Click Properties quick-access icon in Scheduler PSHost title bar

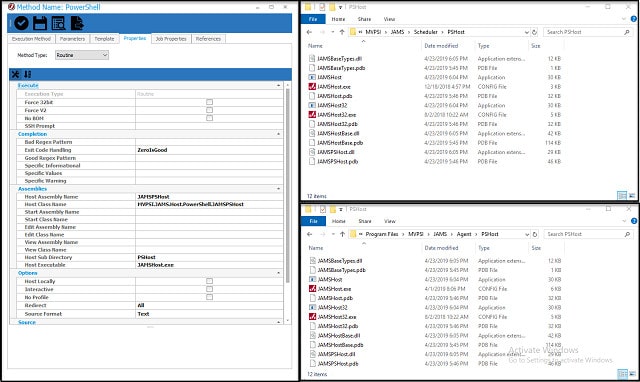click(x=322, y=7)
